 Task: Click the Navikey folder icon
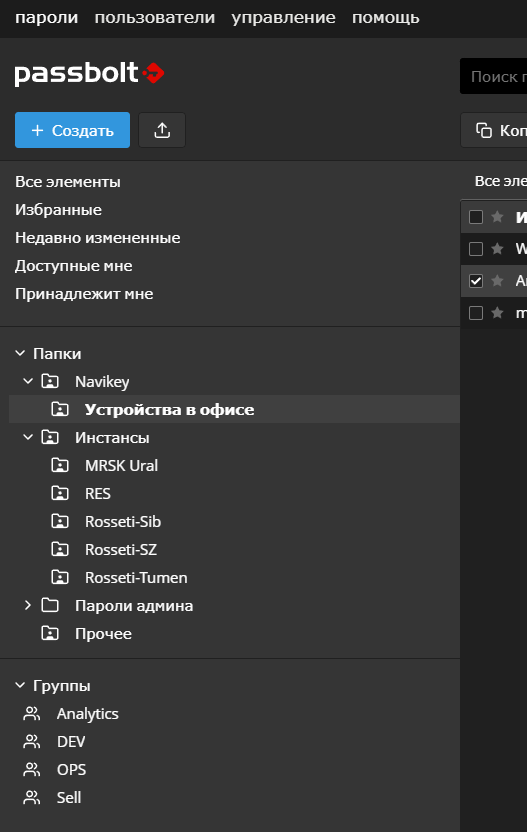[50, 381]
